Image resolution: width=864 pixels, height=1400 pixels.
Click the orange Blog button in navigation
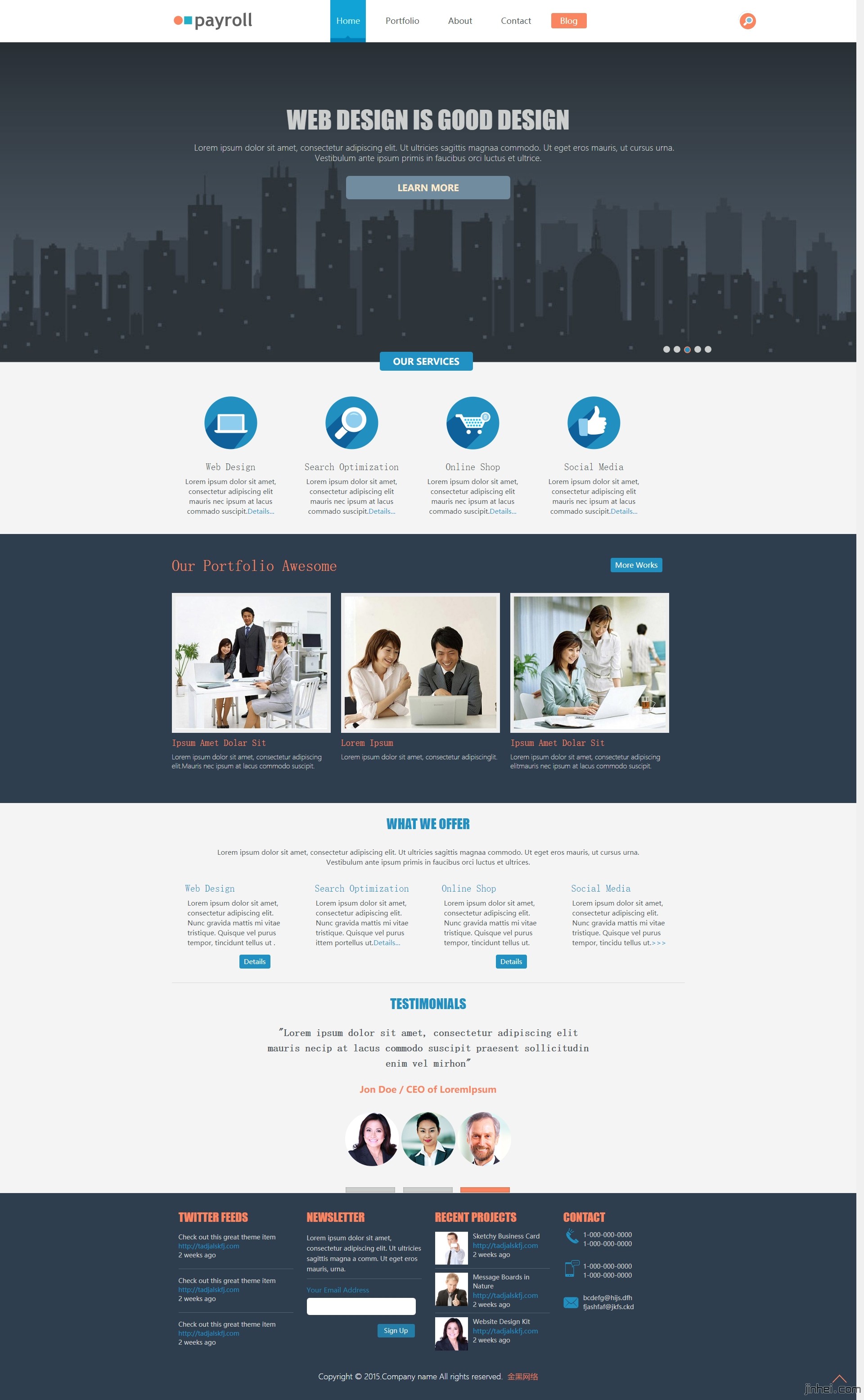click(x=566, y=19)
